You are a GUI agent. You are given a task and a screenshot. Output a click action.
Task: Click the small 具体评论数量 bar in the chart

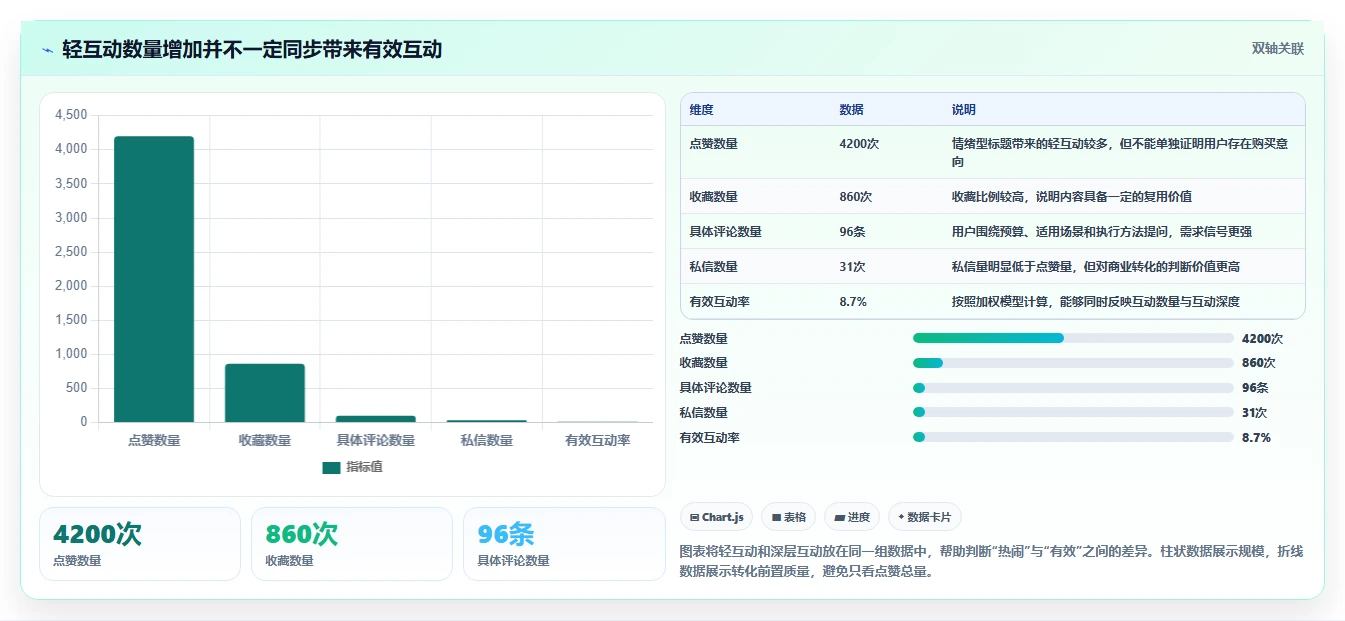375,419
